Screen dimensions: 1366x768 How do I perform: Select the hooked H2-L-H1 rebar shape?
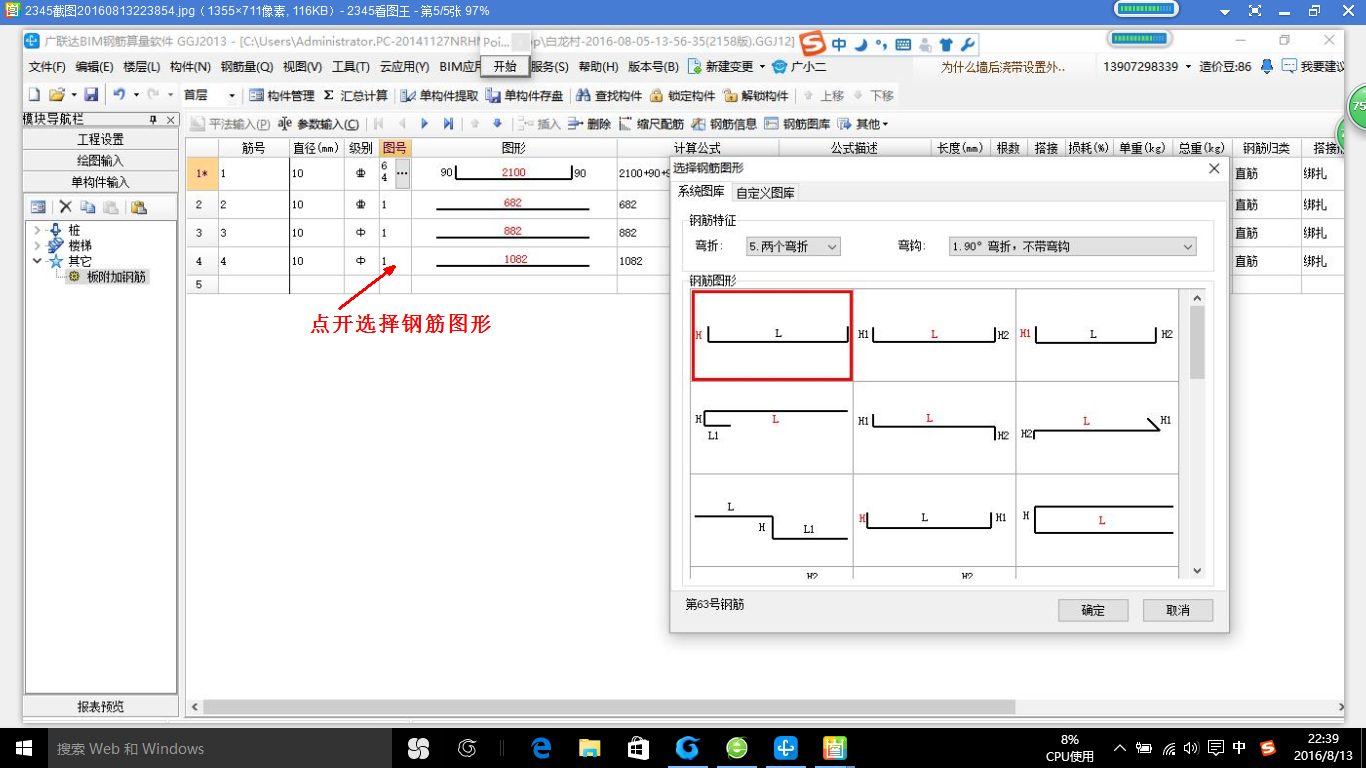[x=1097, y=427]
